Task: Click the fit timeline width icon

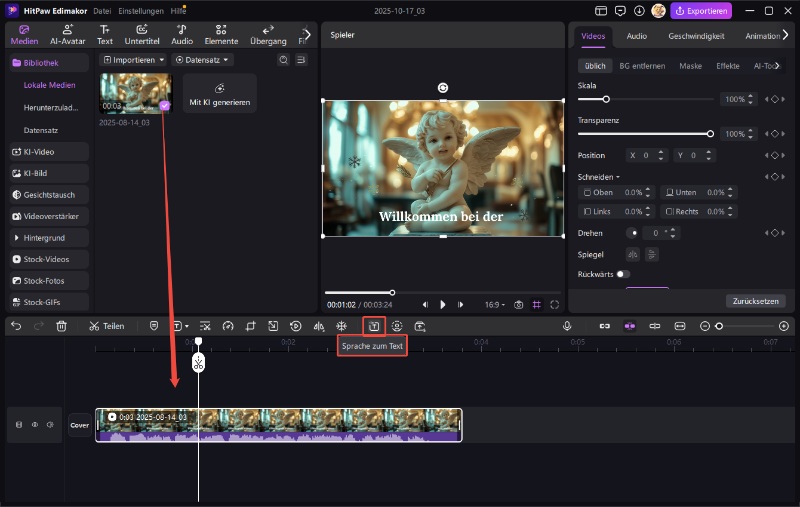Action: [x=680, y=326]
